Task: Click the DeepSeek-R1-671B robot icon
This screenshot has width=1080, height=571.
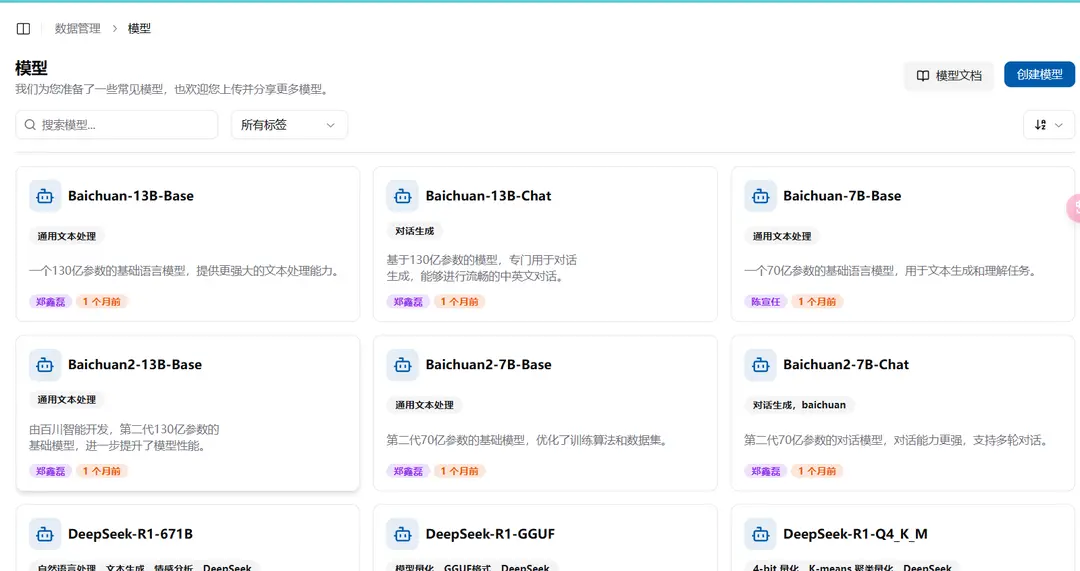Action: (x=45, y=534)
